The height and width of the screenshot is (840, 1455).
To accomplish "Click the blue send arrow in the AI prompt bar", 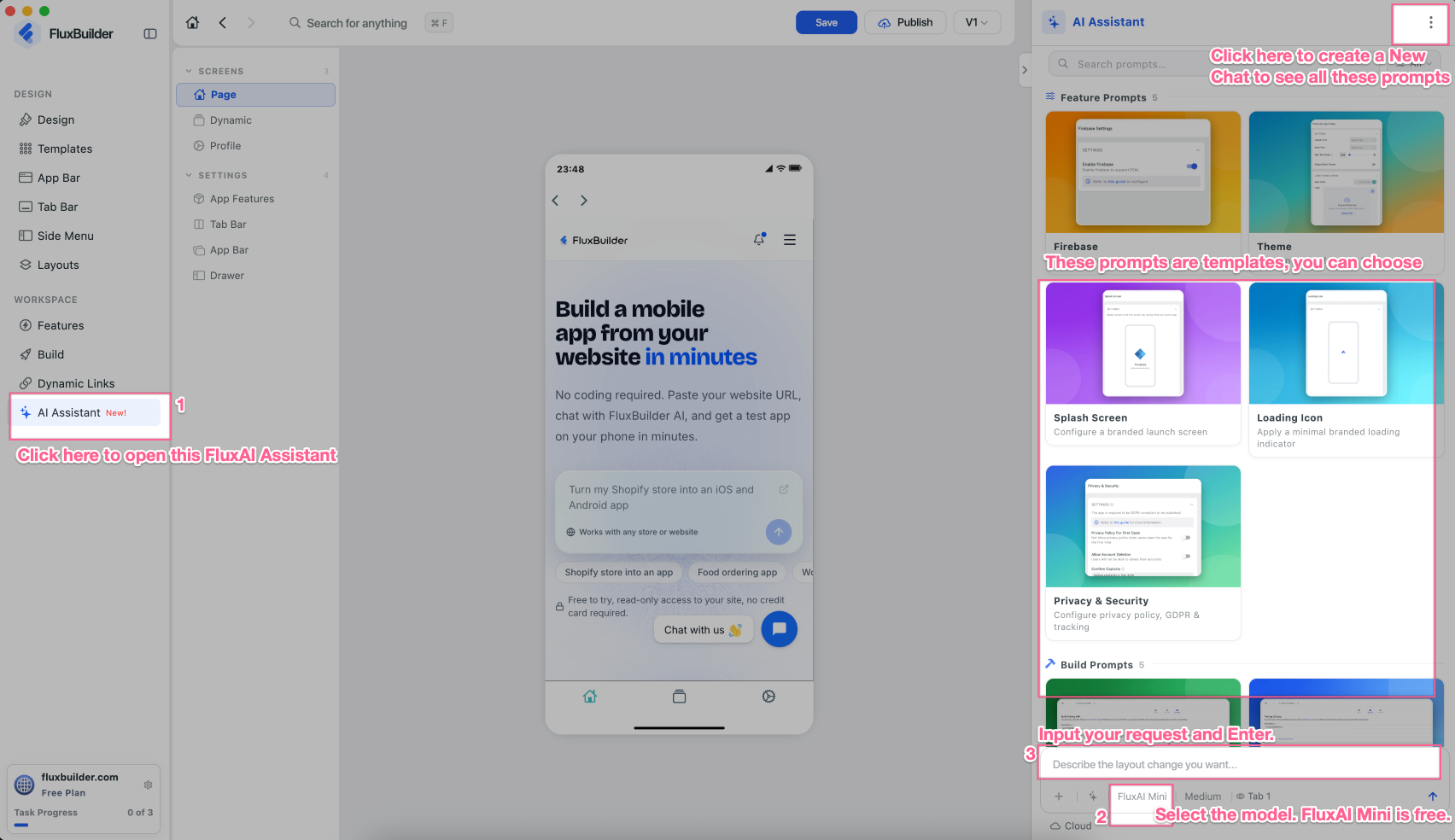I will pyautogui.click(x=1433, y=796).
